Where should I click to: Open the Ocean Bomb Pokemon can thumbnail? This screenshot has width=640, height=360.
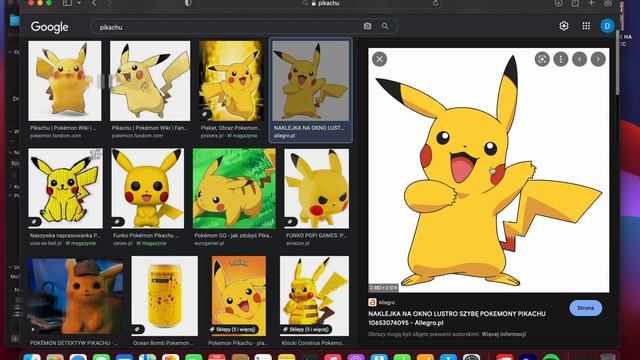pos(165,296)
